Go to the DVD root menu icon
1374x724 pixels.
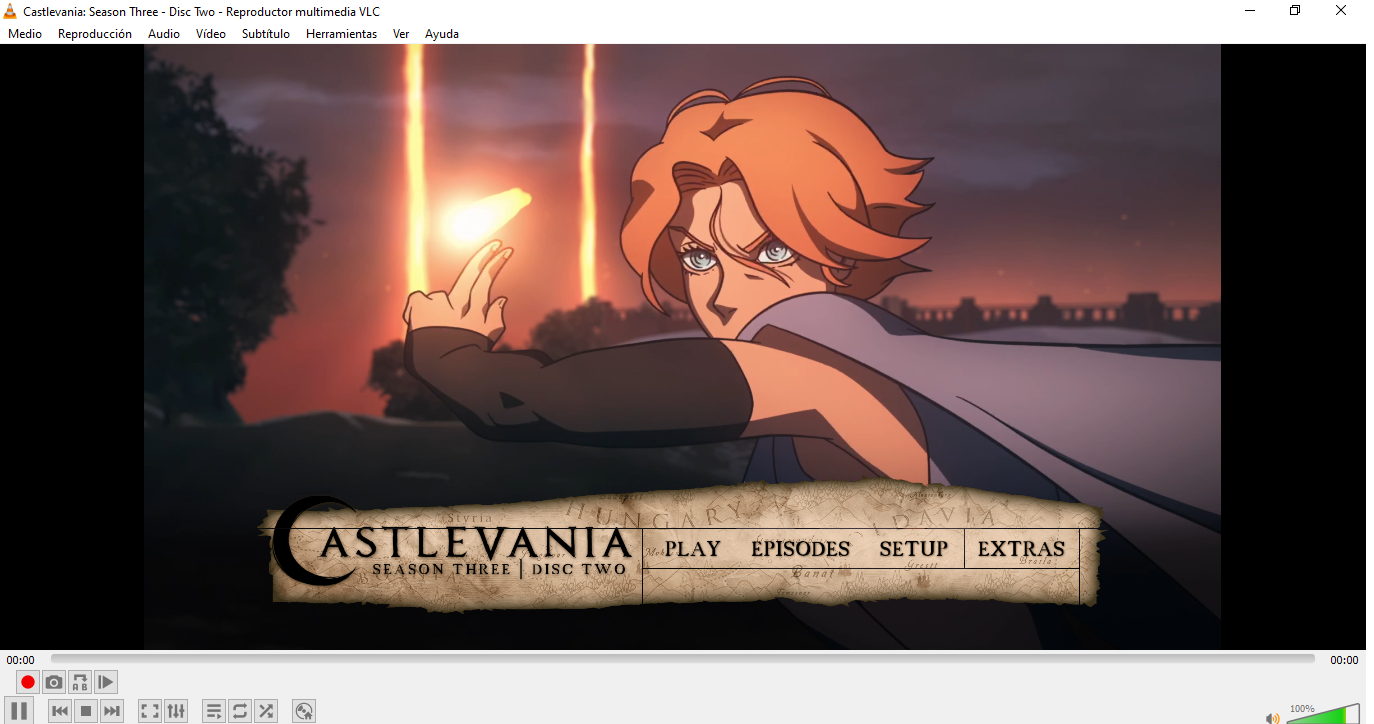pos(305,711)
